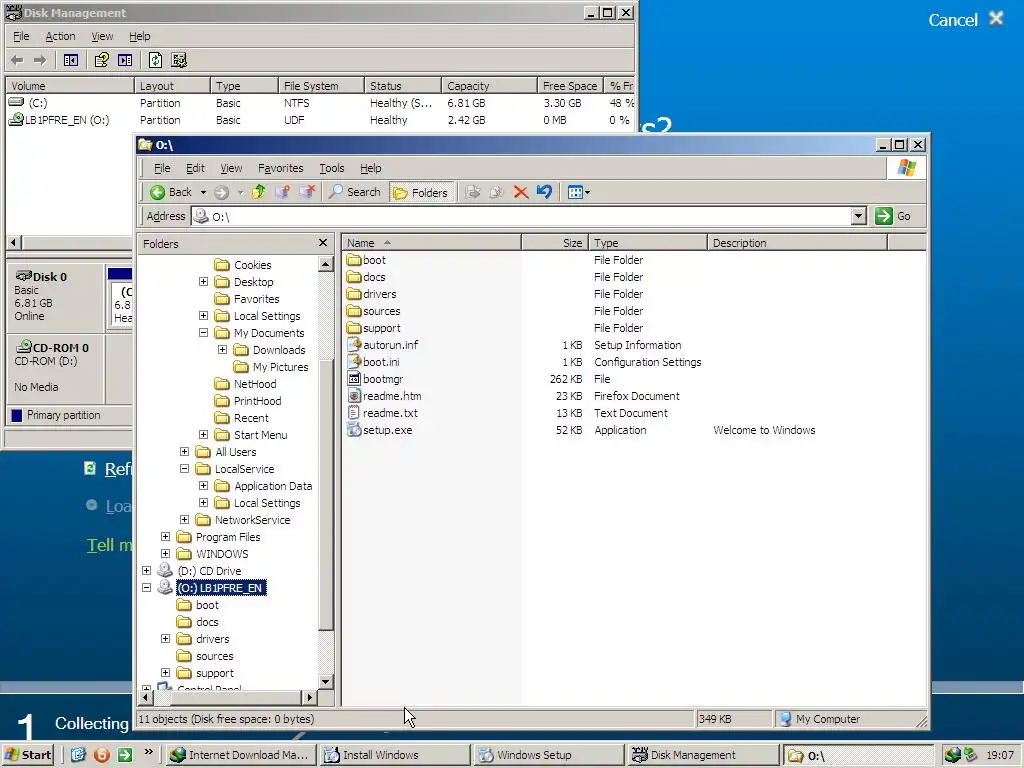Screen dimensions: 1024x768
Task: Click the Settings icon in Disk Management toolbar
Action: pyautogui.click(x=179, y=60)
